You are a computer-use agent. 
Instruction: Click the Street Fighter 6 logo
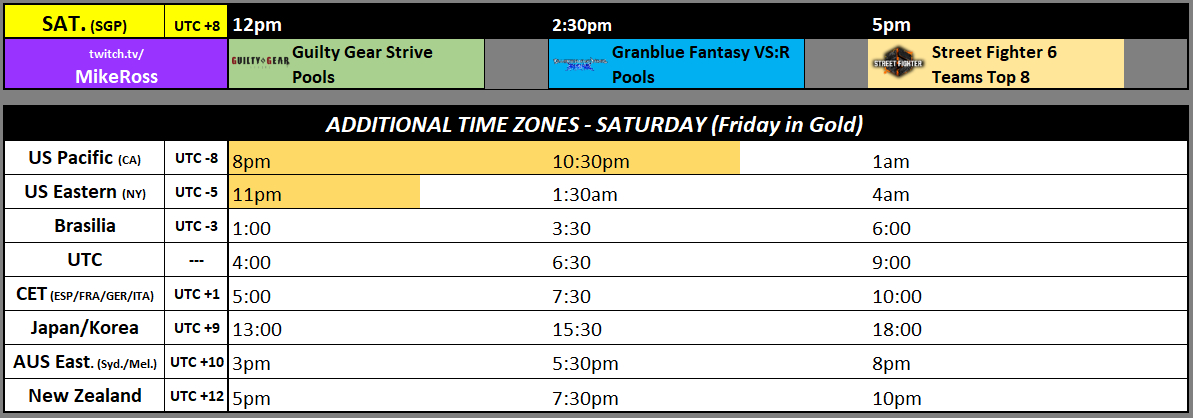(897, 63)
